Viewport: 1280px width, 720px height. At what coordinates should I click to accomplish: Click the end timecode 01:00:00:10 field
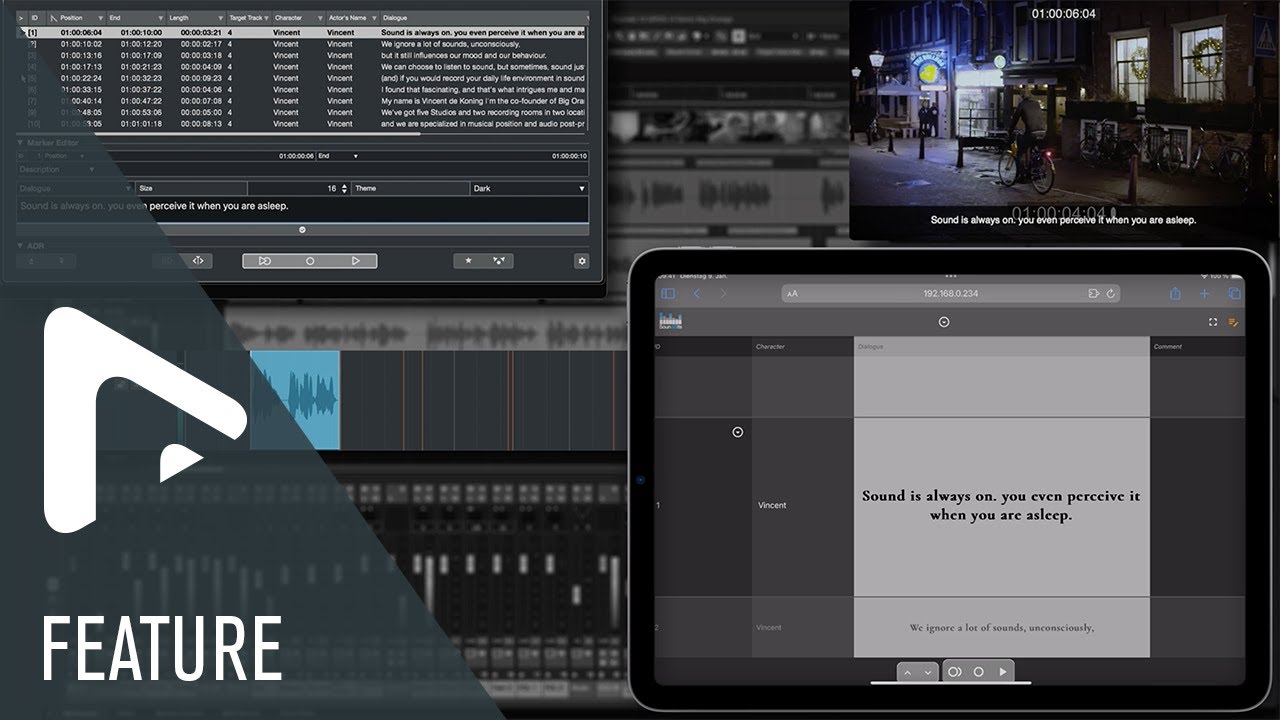tap(568, 156)
